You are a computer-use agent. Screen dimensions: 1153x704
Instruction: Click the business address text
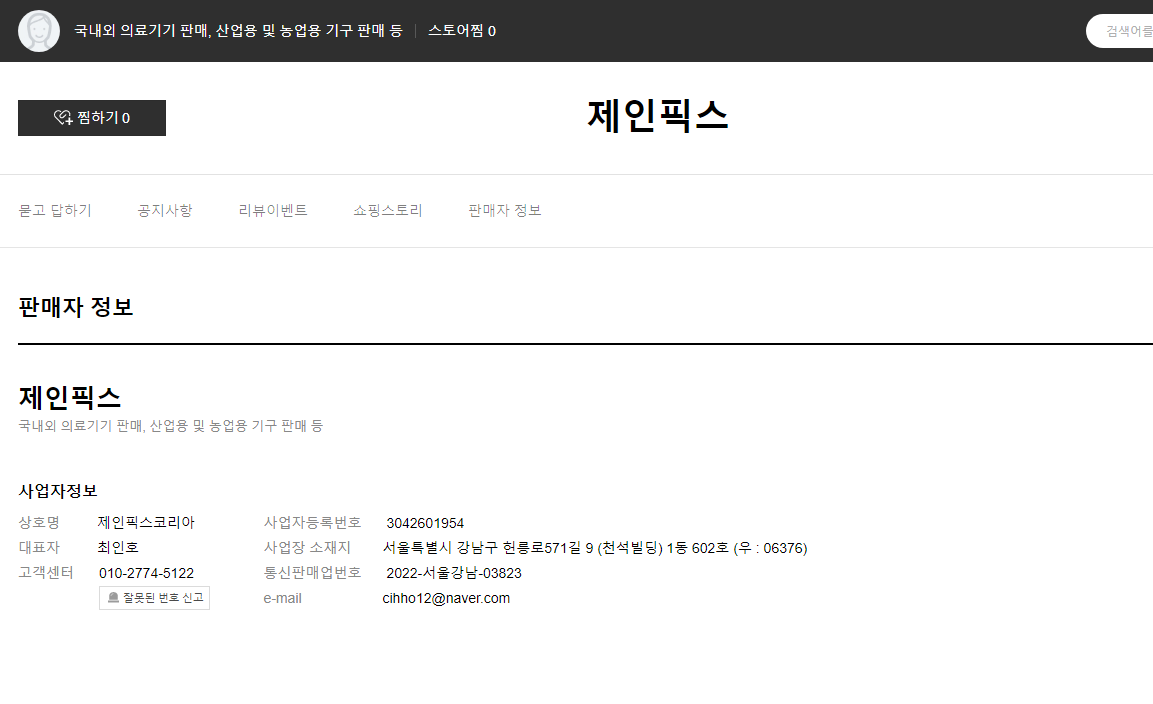click(595, 548)
